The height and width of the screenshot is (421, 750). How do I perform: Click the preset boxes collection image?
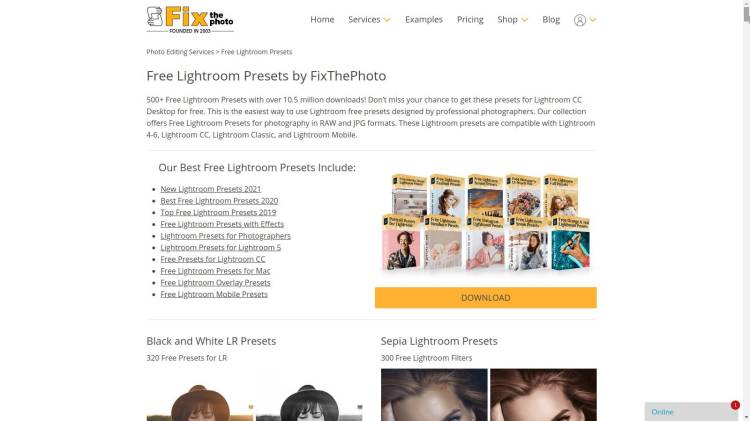(485, 222)
